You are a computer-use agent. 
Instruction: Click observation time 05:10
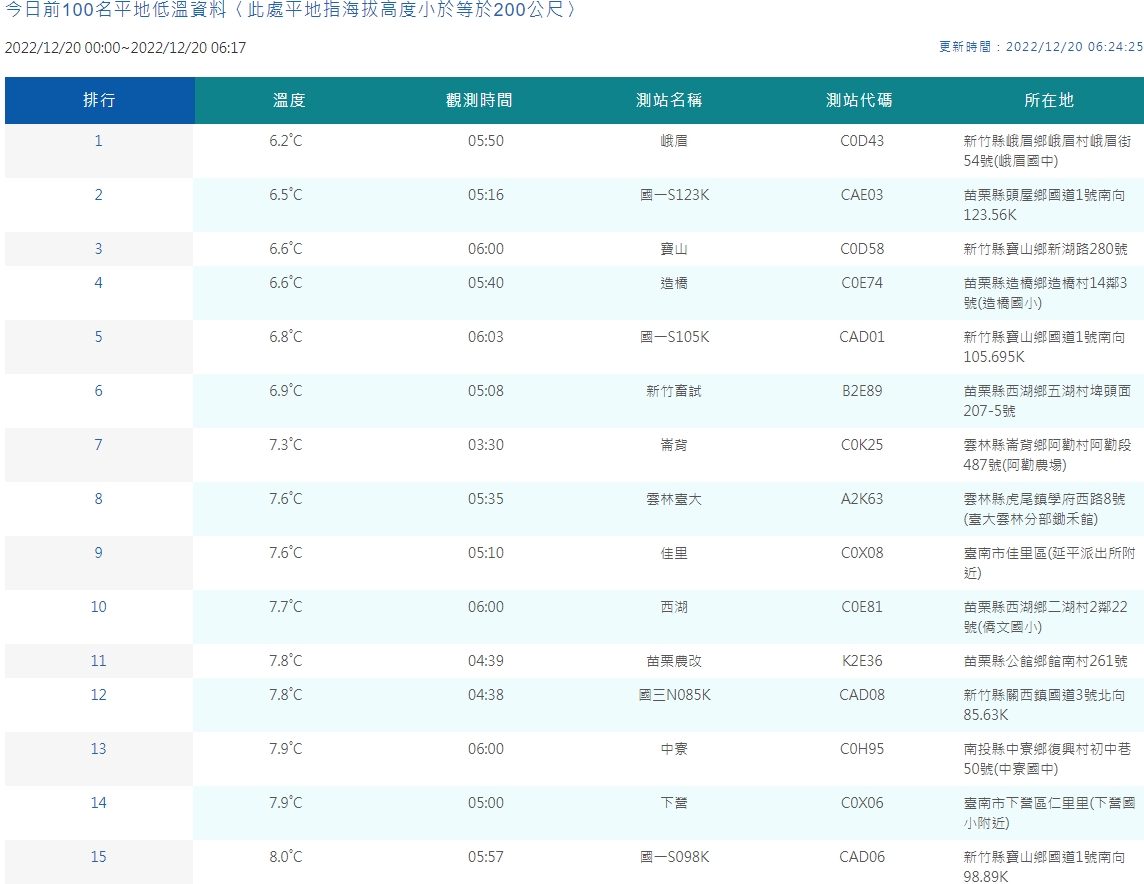click(x=485, y=553)
